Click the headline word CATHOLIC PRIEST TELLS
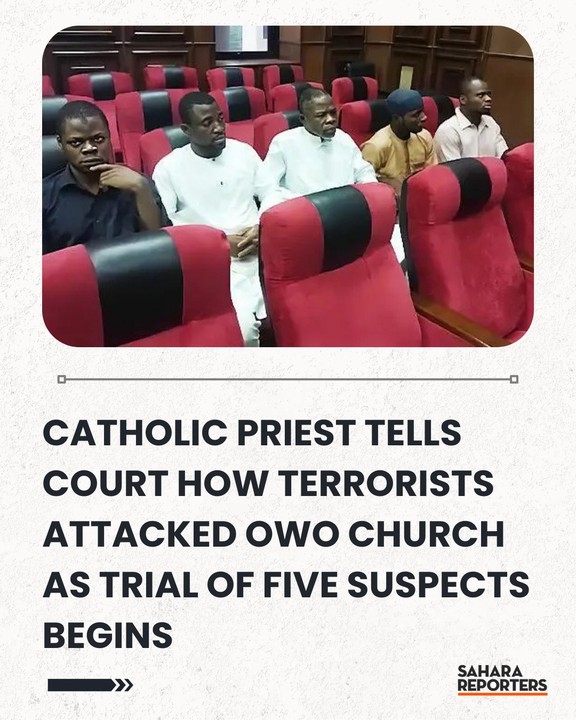The image size is (576, 720). 252,433
